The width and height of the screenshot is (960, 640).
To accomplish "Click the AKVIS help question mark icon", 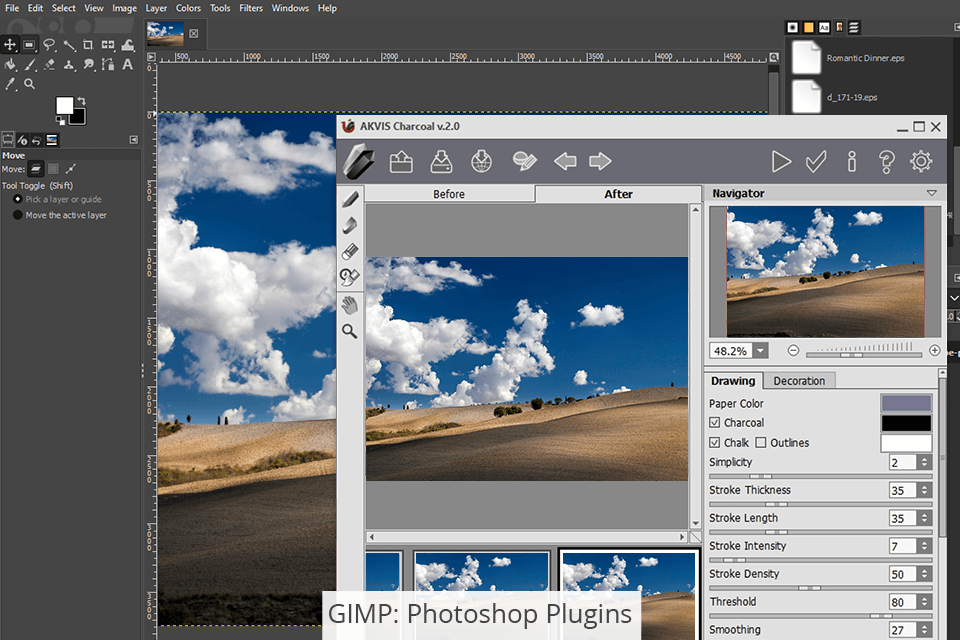I will [886, 161].
